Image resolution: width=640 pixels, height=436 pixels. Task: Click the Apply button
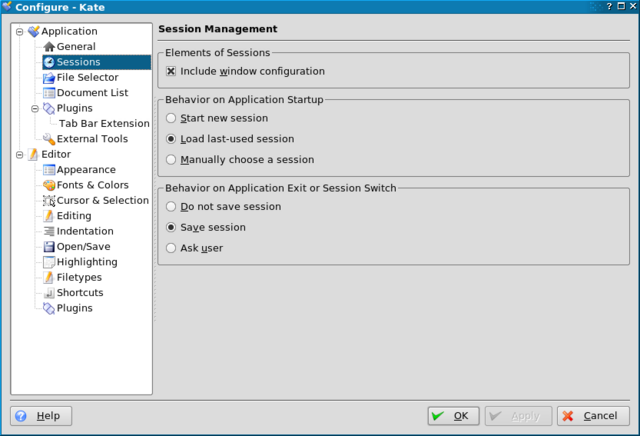tap(518, 416)
